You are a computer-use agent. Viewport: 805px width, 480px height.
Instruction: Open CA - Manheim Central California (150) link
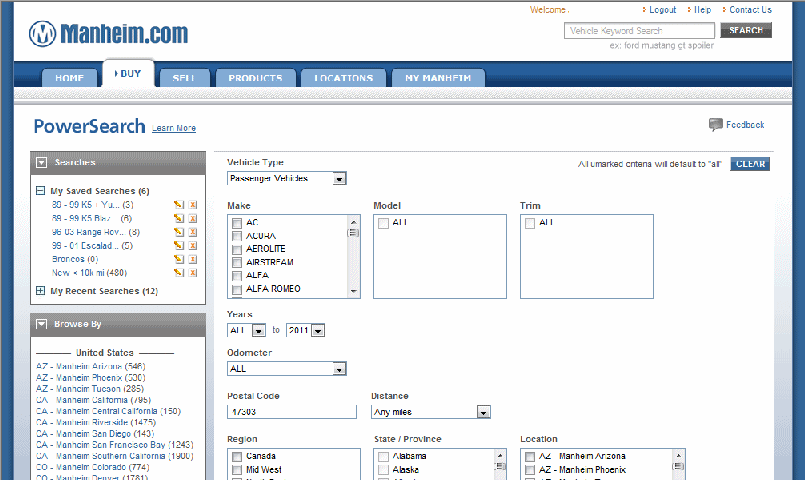point(108,411)
